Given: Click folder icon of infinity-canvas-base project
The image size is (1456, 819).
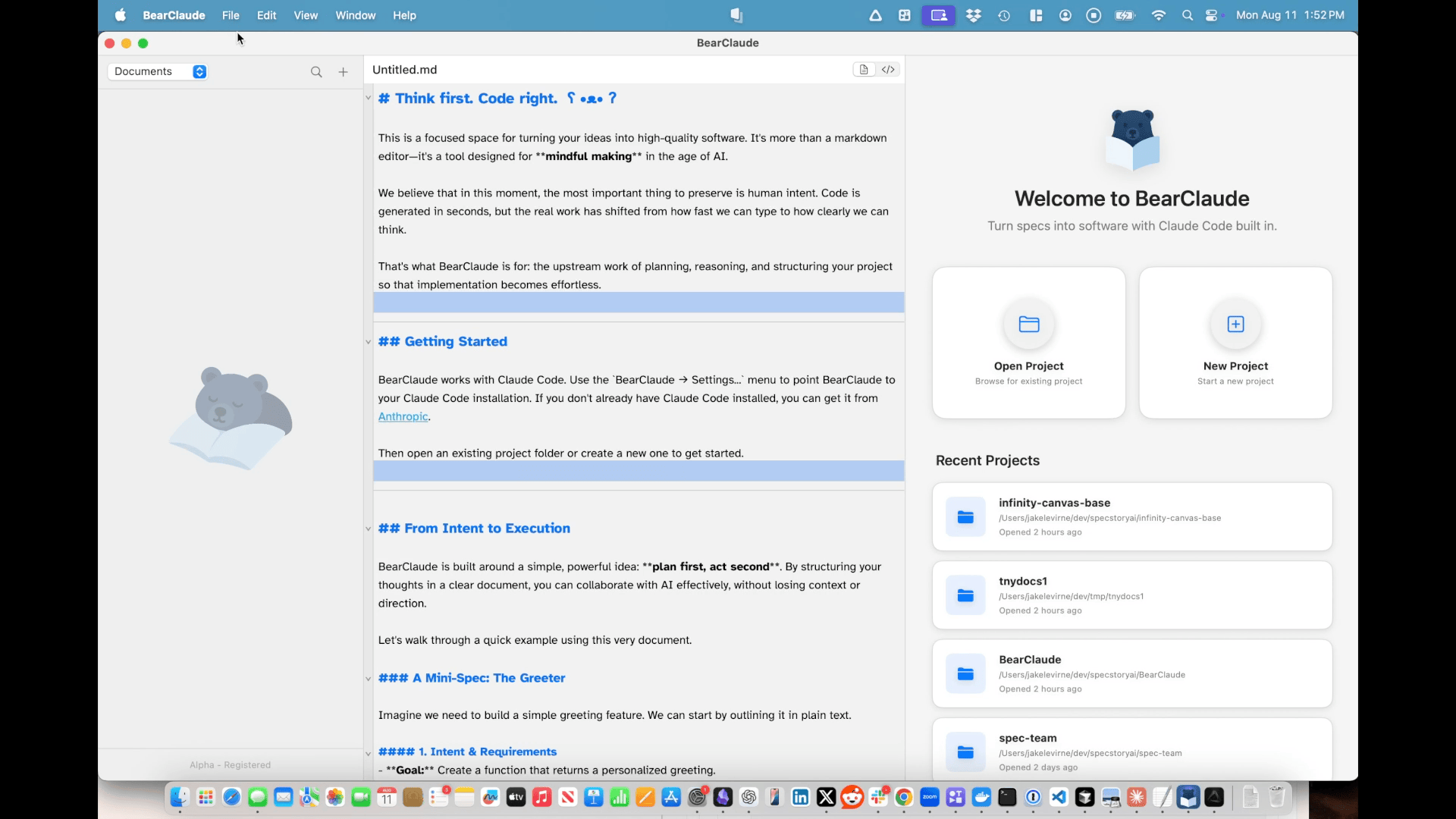Looking at the screenshot, I should pos(965,517).
